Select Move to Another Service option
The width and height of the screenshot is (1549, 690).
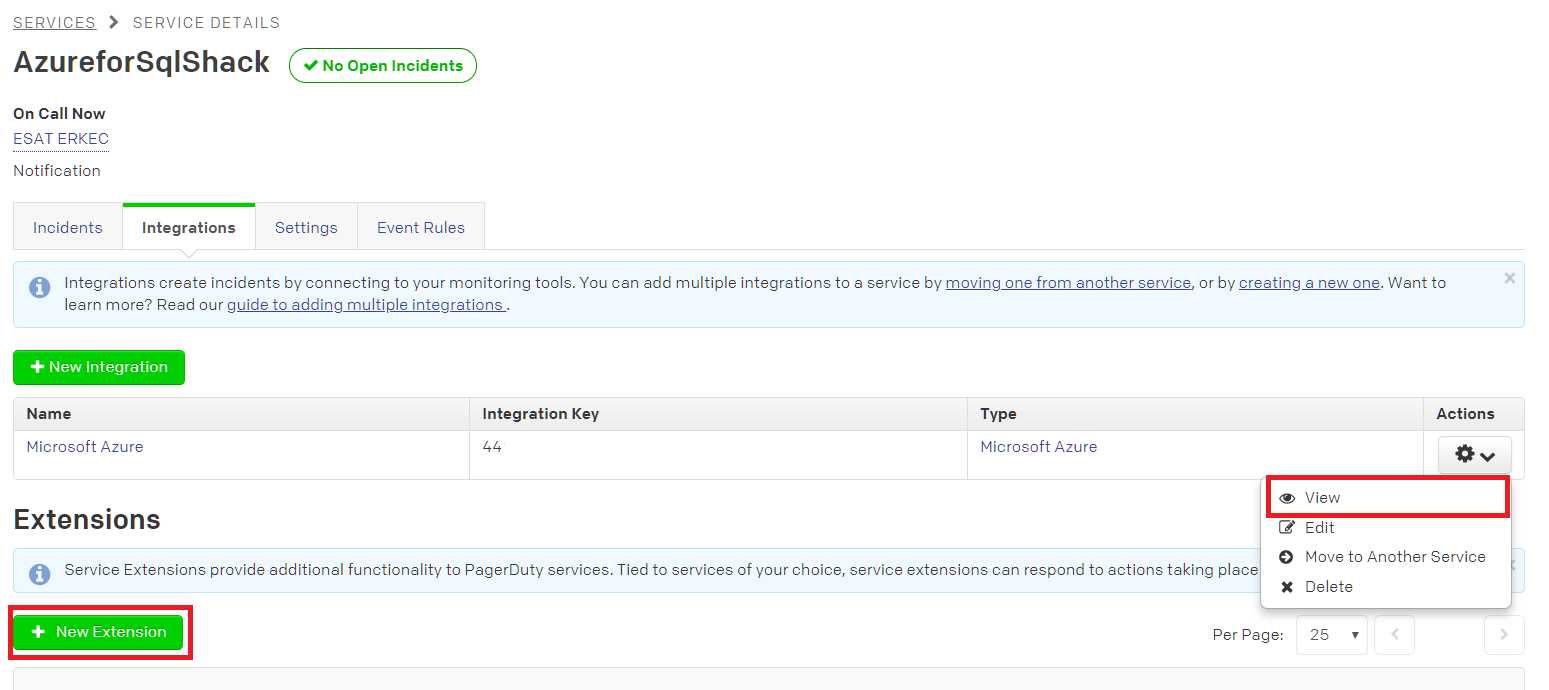[1394, 556]
